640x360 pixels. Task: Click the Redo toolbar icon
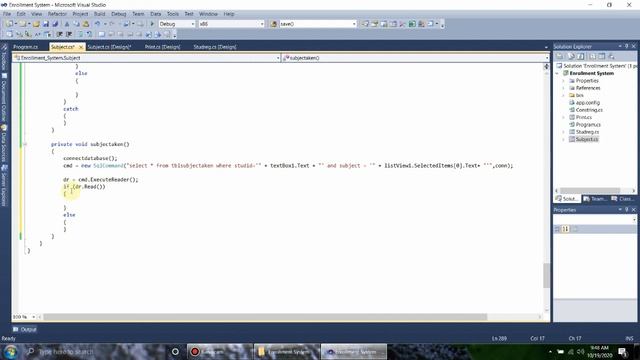coord(112,24)
